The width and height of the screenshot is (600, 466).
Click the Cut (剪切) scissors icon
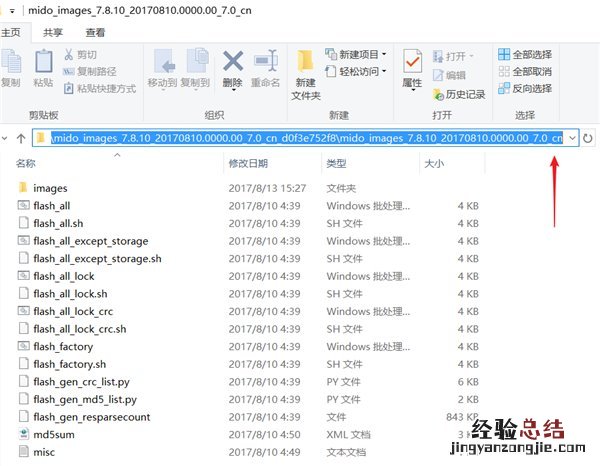coord(69,54)
